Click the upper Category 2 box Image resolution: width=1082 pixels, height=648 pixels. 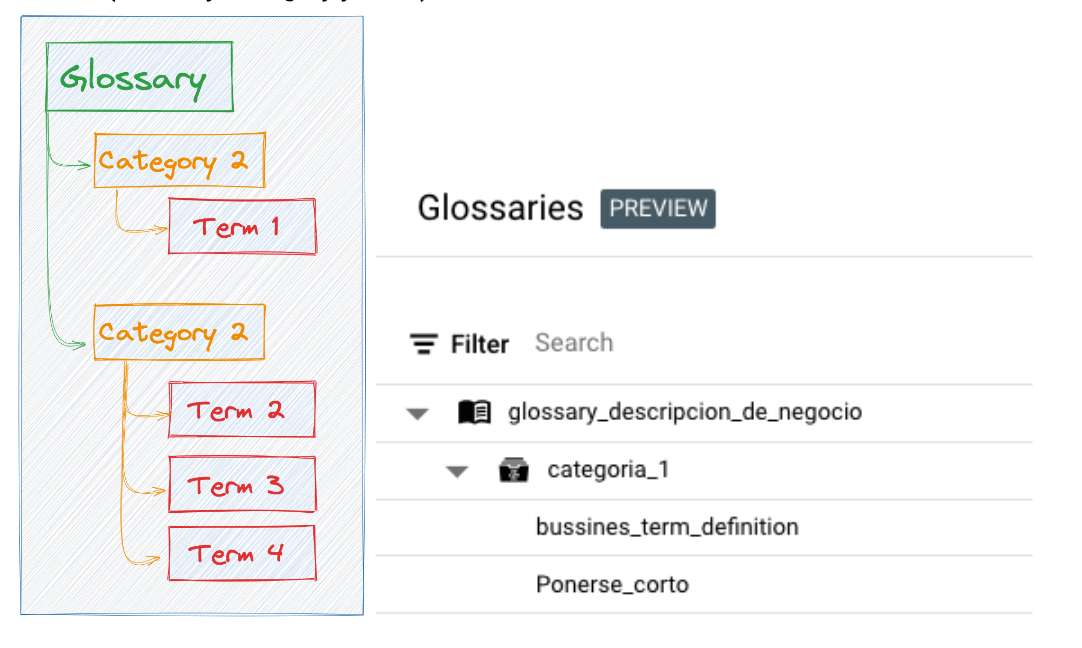[x=178, y=160]
